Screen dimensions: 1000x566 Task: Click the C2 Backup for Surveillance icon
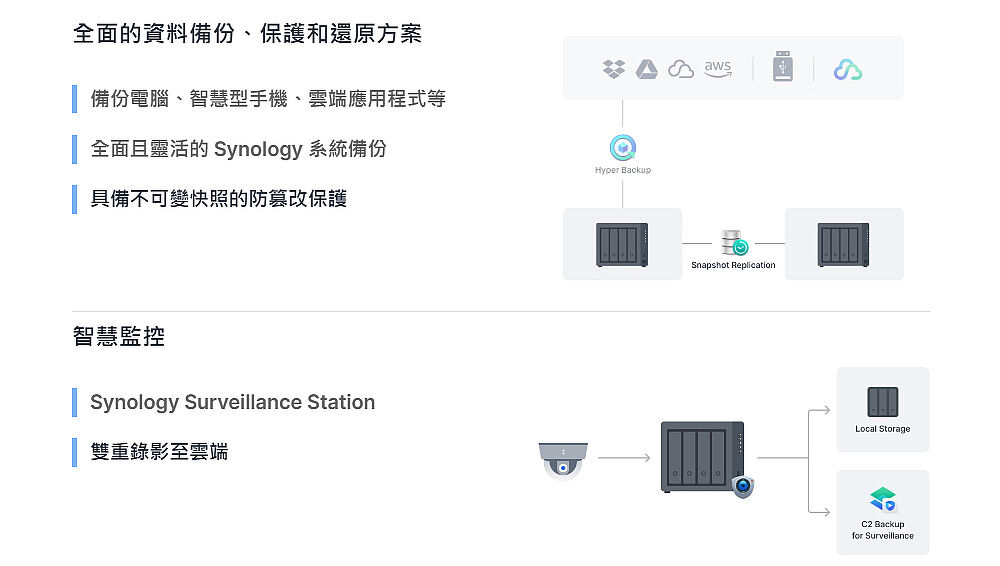point(882,500)
